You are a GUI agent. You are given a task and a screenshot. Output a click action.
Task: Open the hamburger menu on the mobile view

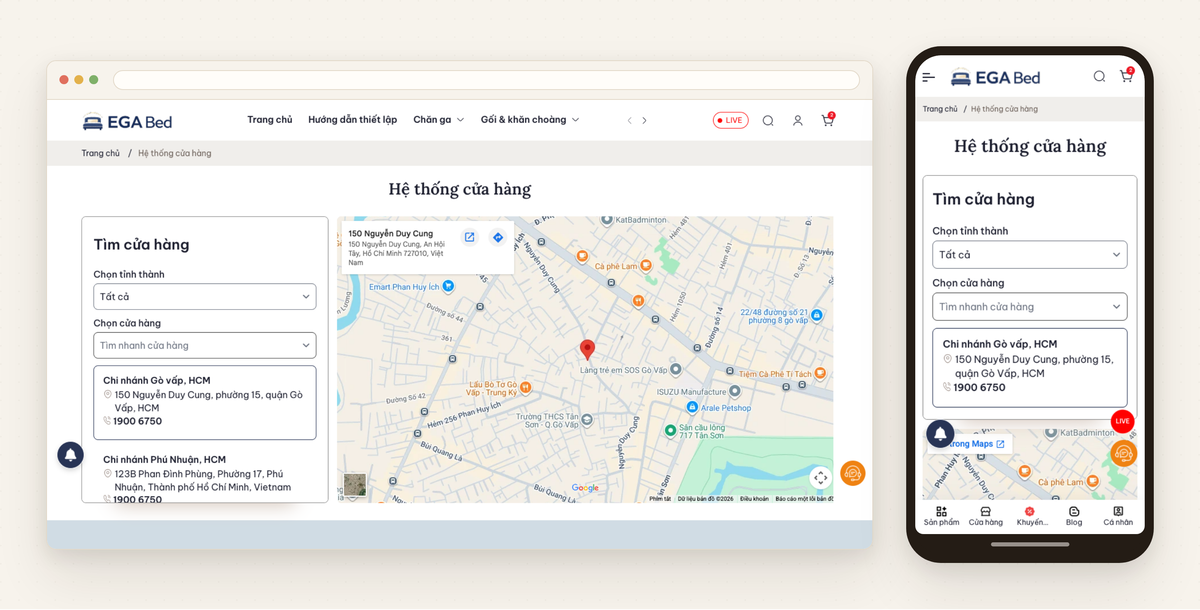929,77
